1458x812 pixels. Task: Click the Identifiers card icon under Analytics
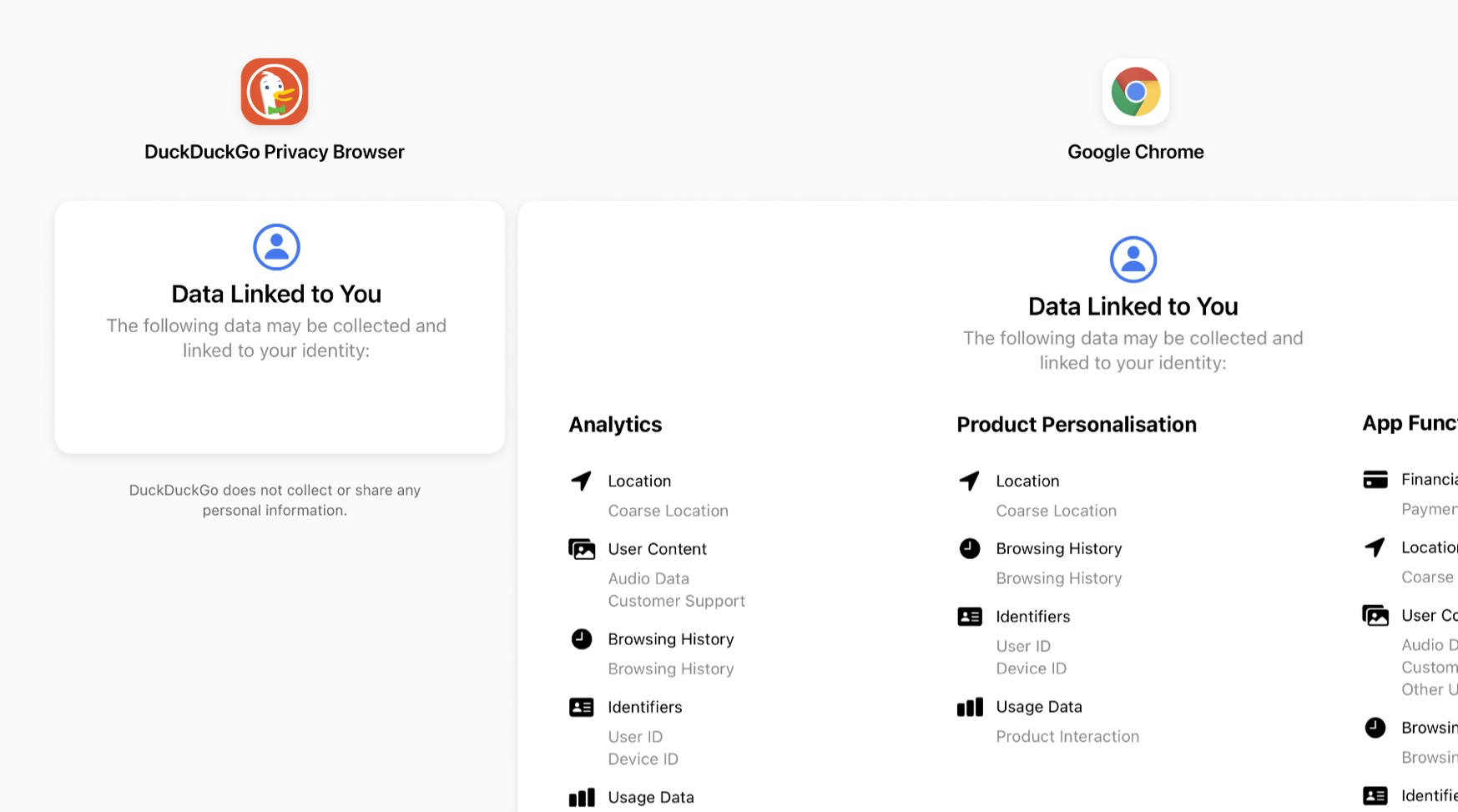[582, 708]
